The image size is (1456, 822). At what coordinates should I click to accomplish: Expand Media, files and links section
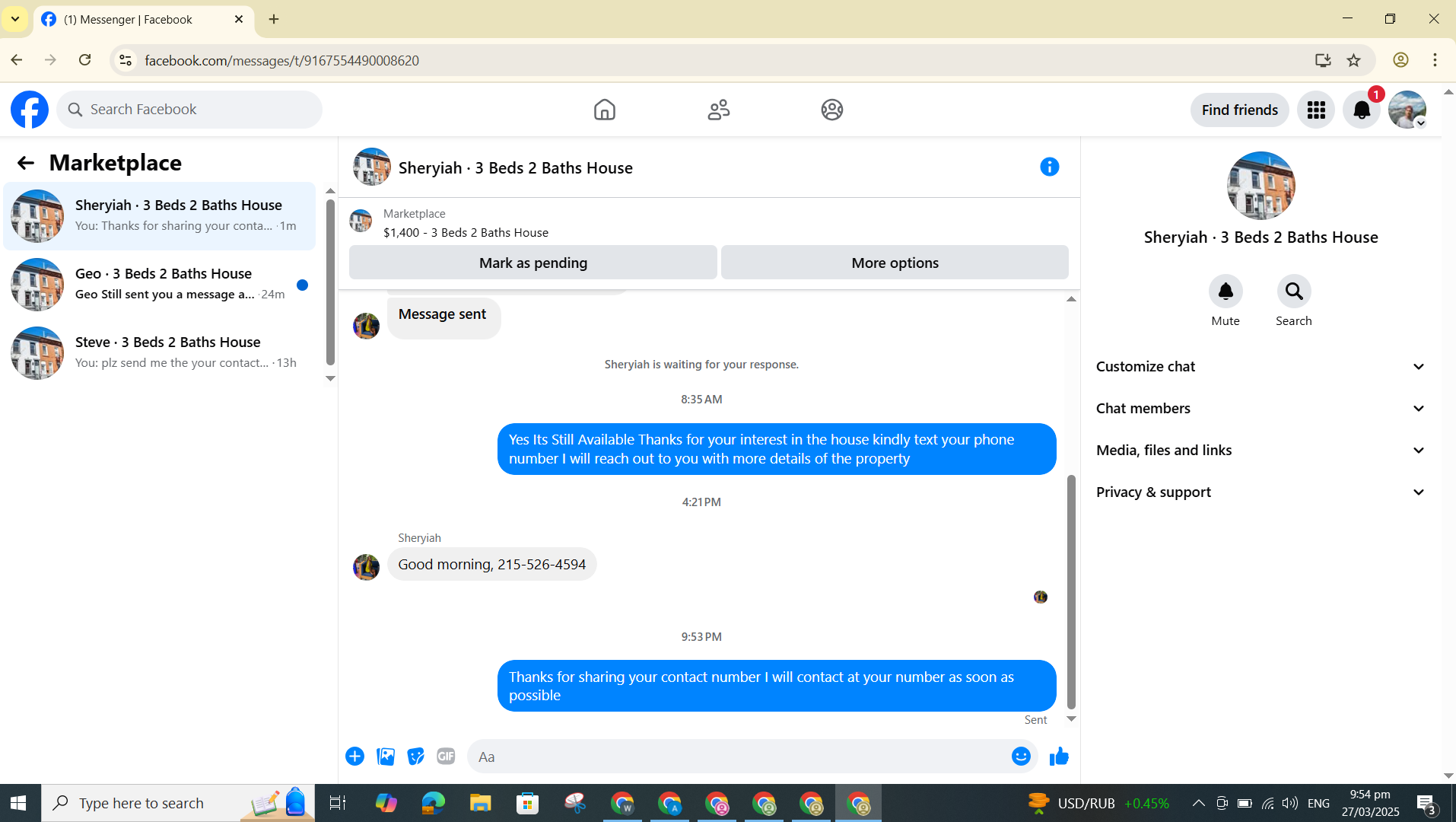click(x=1260, y=450)
